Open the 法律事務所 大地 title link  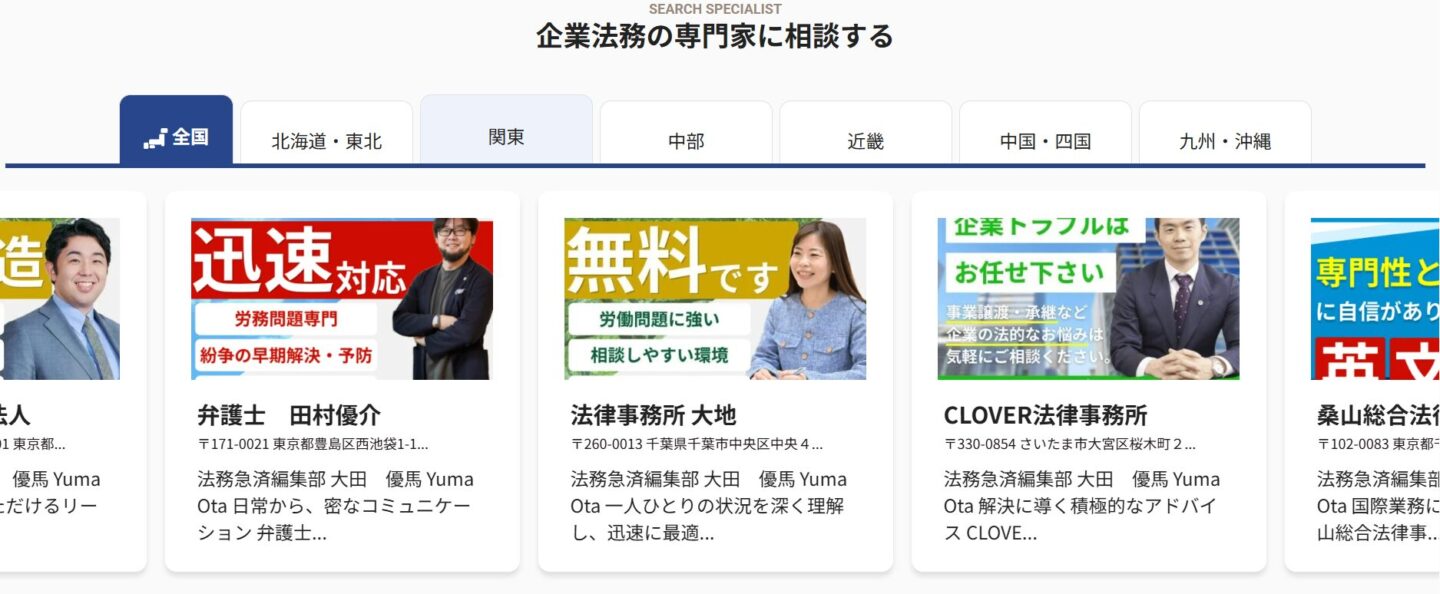click(x=653, y=415)
